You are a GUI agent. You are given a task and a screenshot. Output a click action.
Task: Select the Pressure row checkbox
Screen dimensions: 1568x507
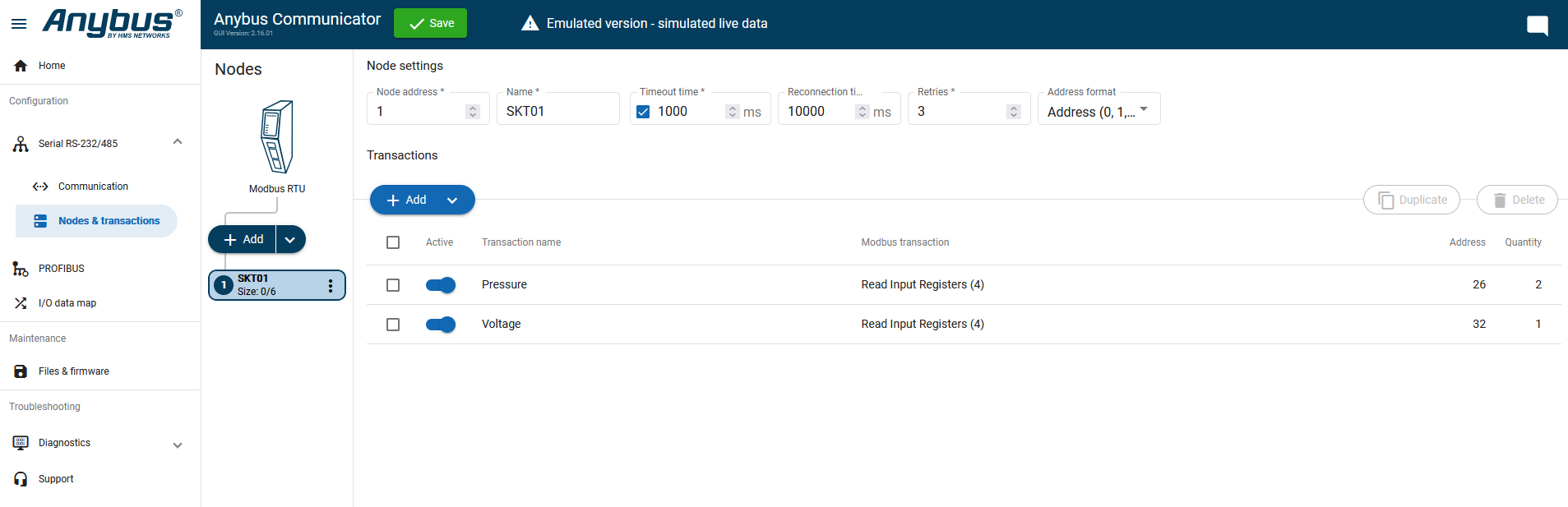(x=393, y=285)
